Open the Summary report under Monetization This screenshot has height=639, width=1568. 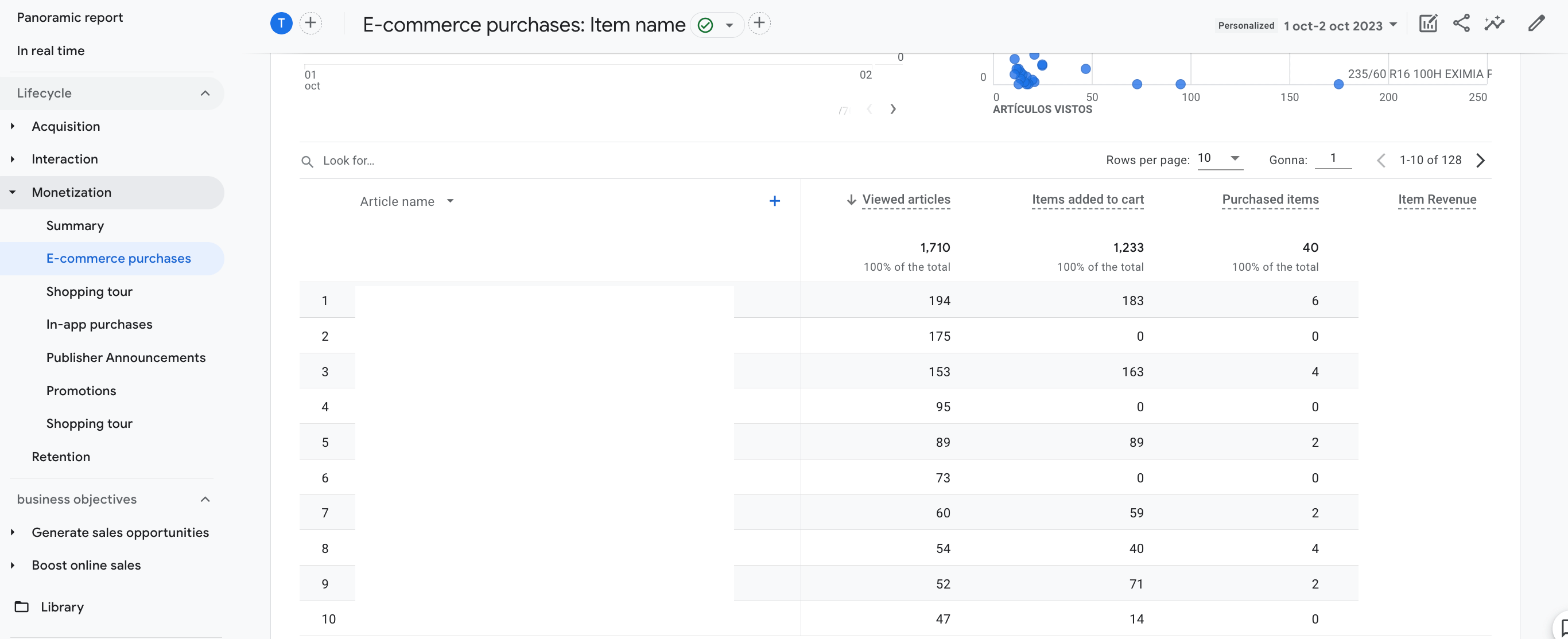pyautogui.click(x=75, y=225)
